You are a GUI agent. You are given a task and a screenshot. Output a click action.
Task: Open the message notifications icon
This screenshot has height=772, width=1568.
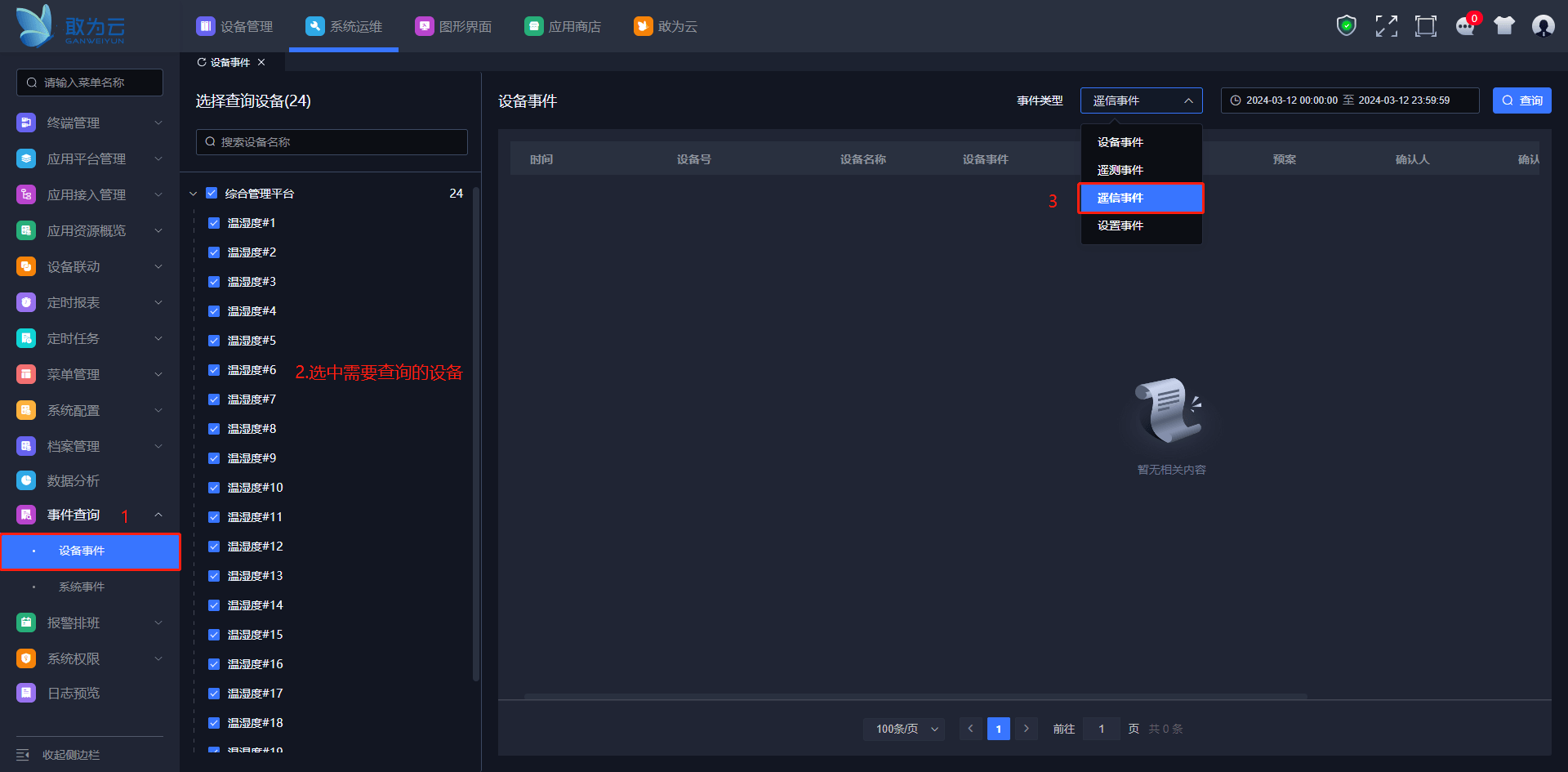(x=1466, y=26)
